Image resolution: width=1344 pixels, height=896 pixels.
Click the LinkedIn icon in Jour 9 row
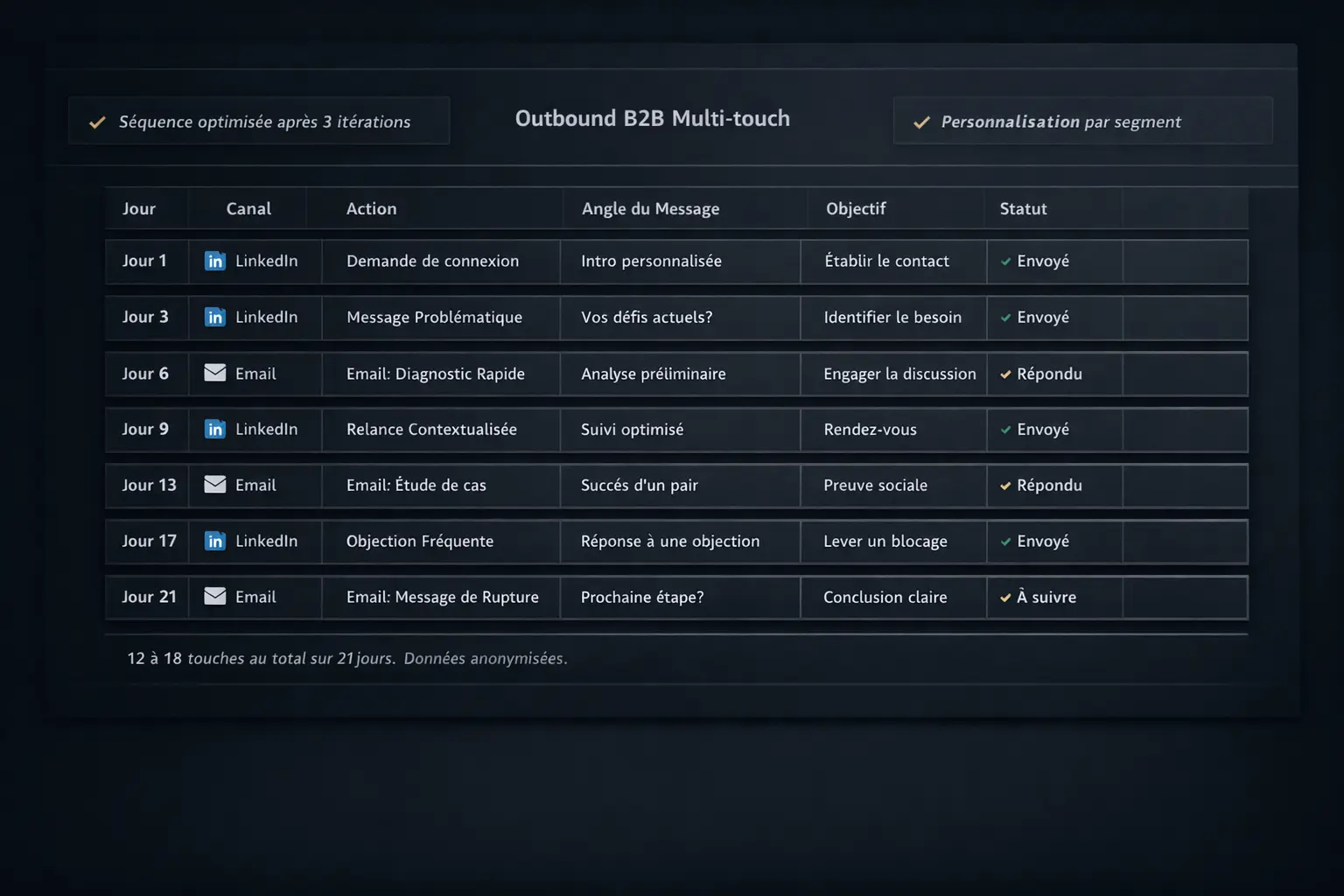click(214, 429)
